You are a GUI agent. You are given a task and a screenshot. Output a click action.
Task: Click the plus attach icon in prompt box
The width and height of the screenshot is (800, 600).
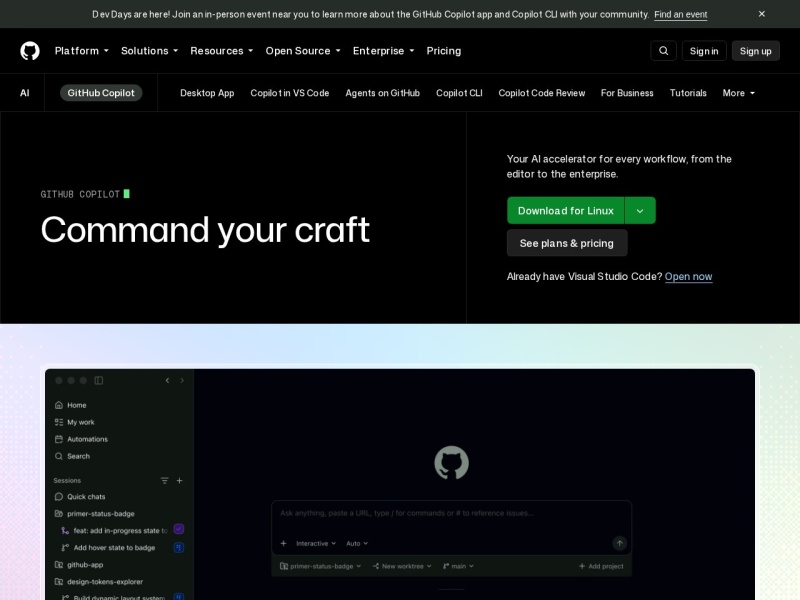[x=284, y=543]
